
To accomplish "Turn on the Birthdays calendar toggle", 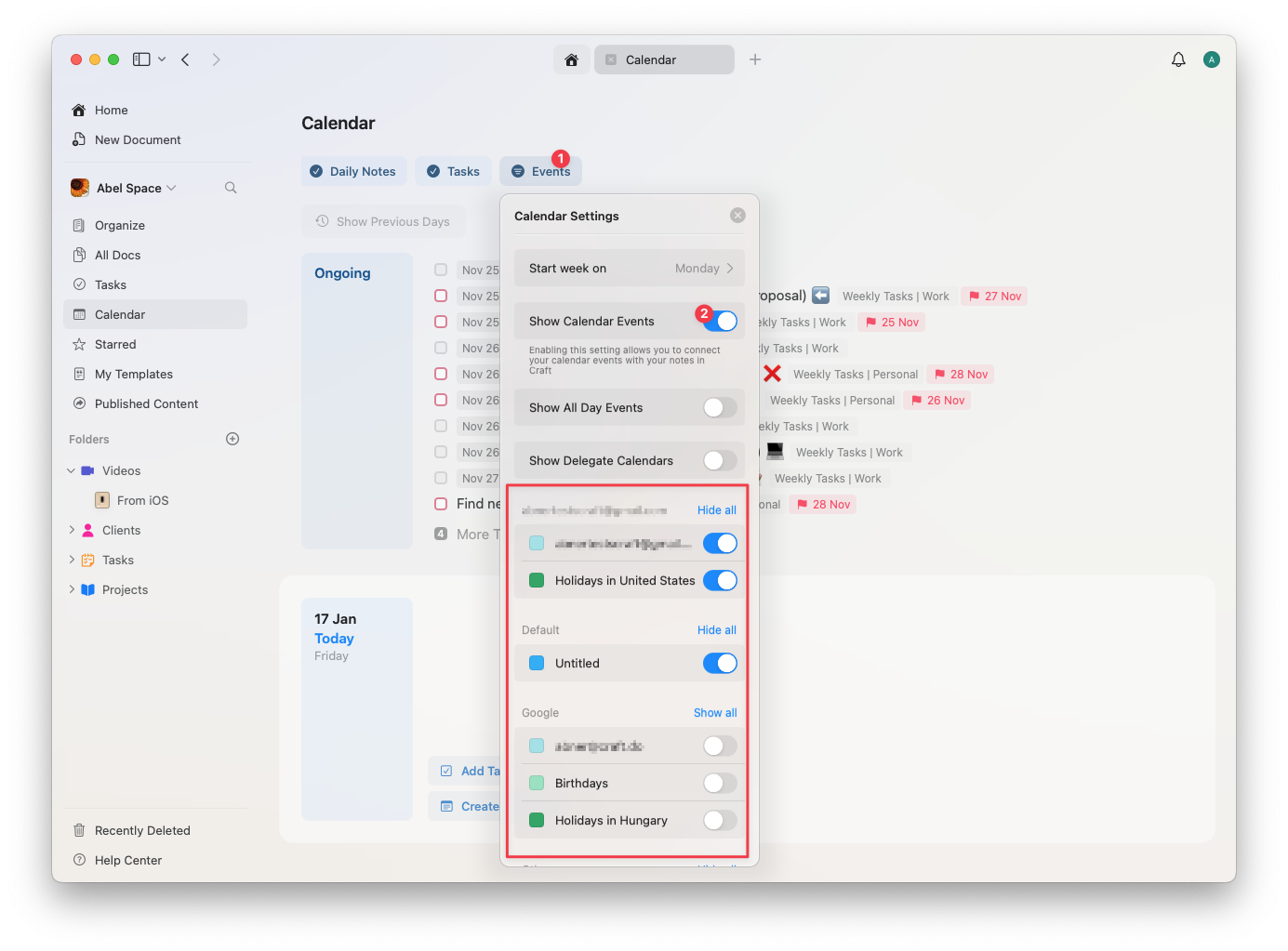I will tap(716, 783).
